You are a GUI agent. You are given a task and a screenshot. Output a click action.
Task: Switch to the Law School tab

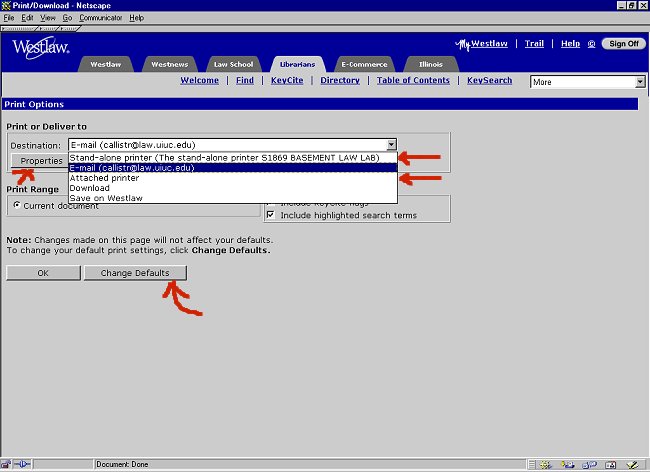[233, 64]
